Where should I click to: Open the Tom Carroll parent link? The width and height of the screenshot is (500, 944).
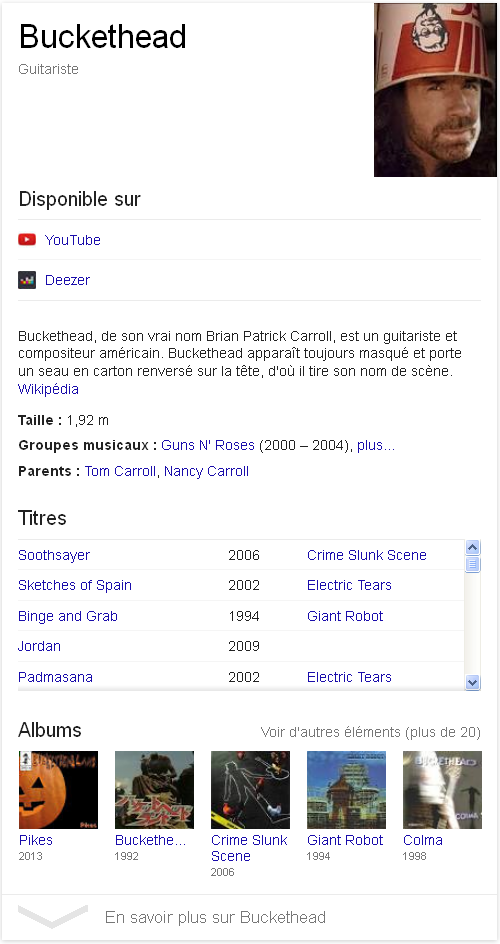point(120,471)
